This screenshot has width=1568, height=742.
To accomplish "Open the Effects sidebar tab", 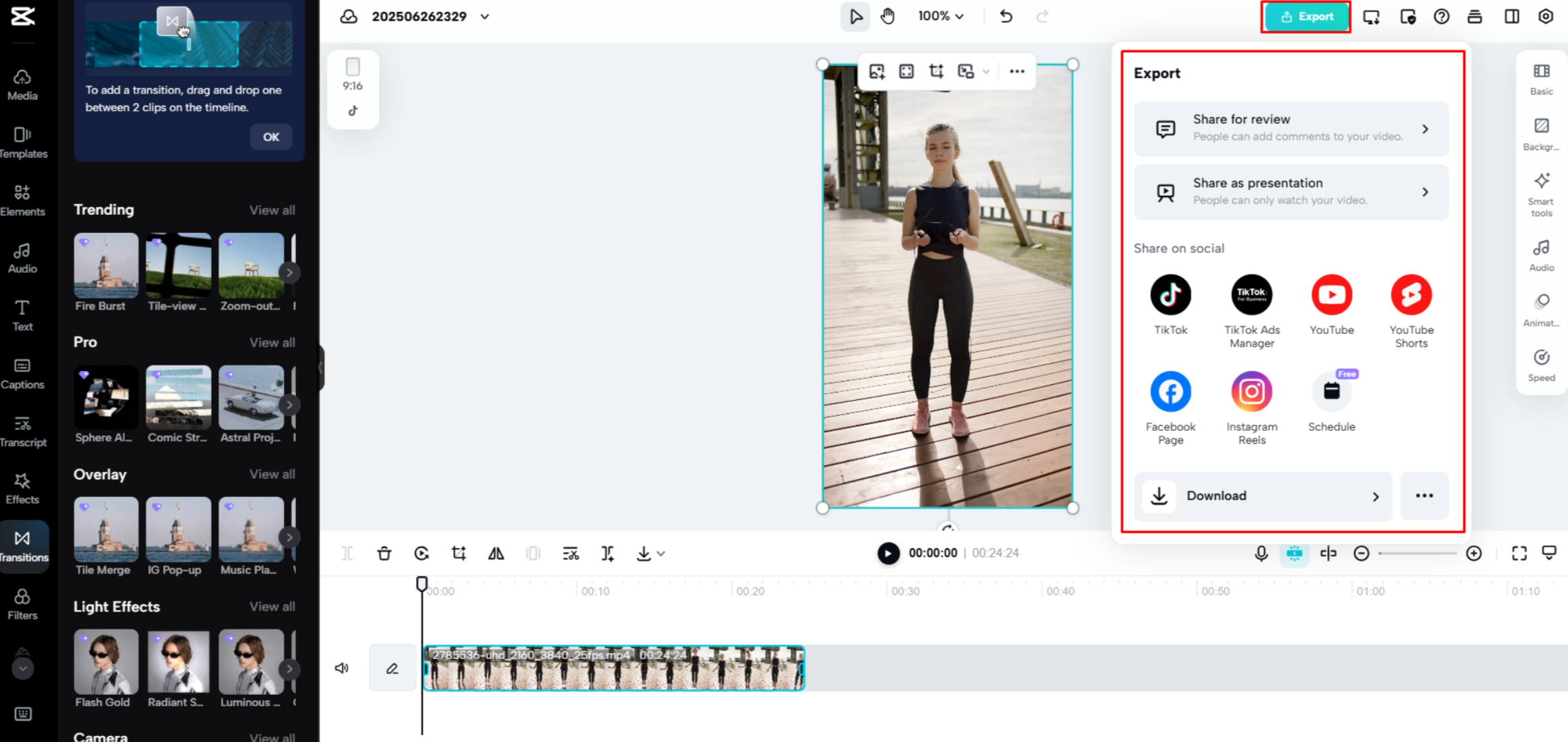I will point(22,488).
